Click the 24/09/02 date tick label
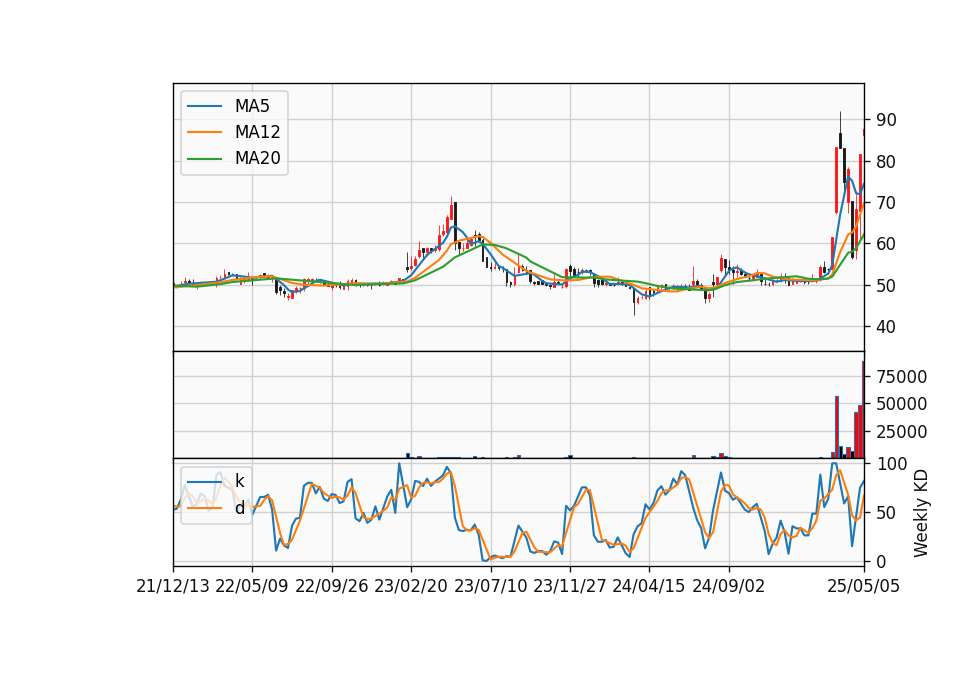 [729, 586]
